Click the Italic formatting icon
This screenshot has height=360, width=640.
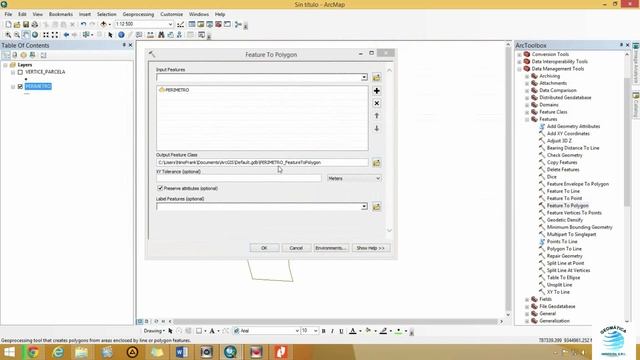(332, 331)
